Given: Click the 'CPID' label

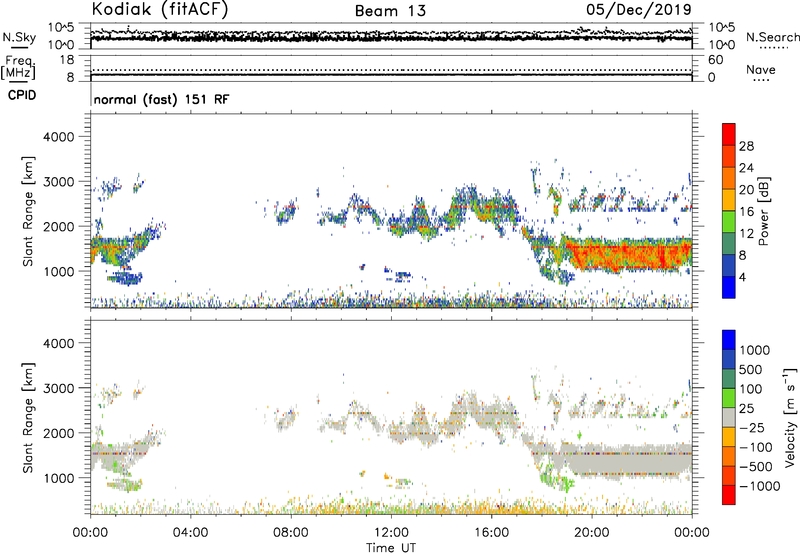Looking at the screenshot, I should (22, 95).
